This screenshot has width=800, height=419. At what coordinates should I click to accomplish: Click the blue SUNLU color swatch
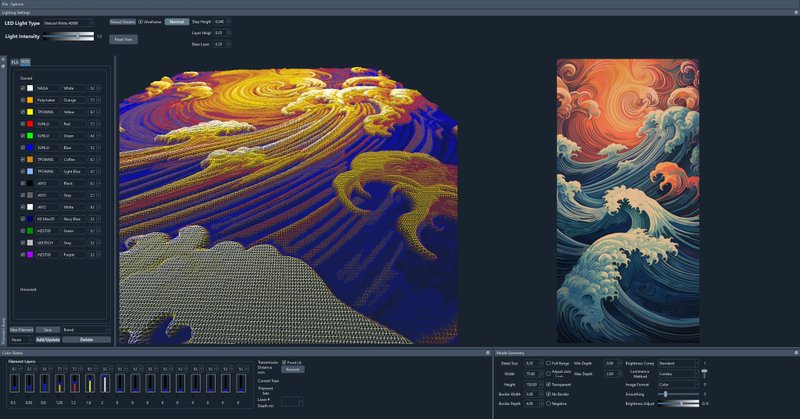coord(30,147)
